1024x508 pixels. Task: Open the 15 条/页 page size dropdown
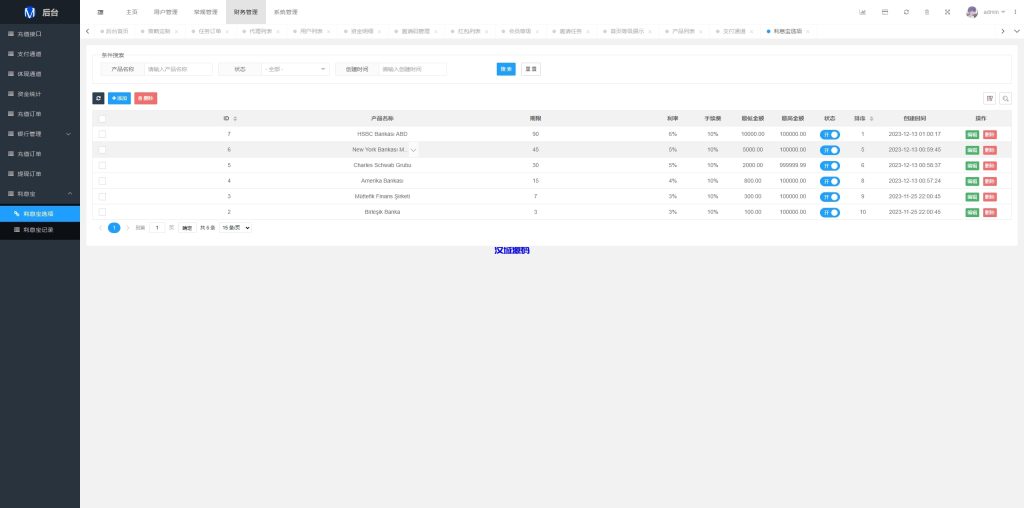tap(235, 228)
